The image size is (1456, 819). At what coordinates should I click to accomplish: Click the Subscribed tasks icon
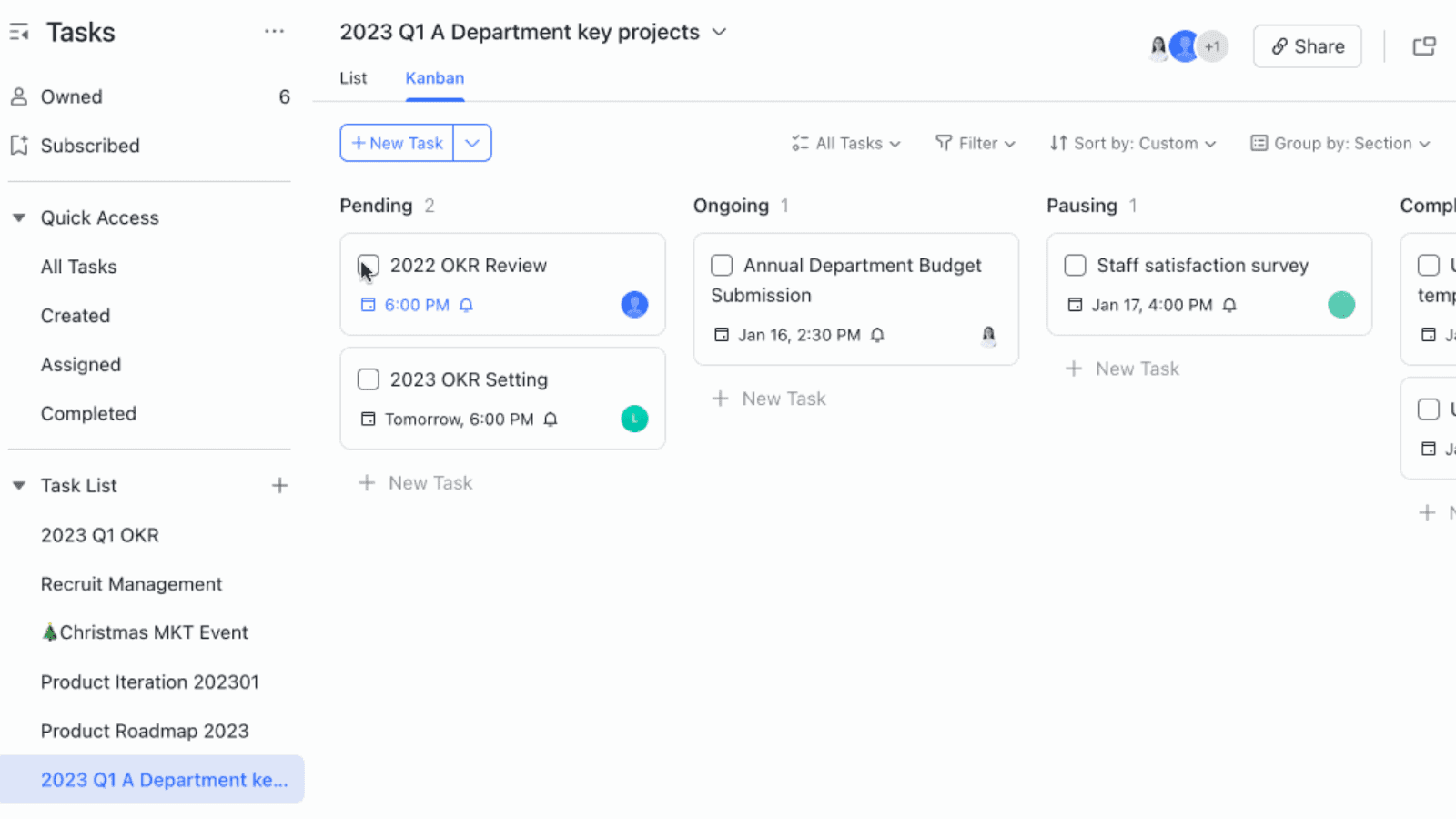click(17, 145)
